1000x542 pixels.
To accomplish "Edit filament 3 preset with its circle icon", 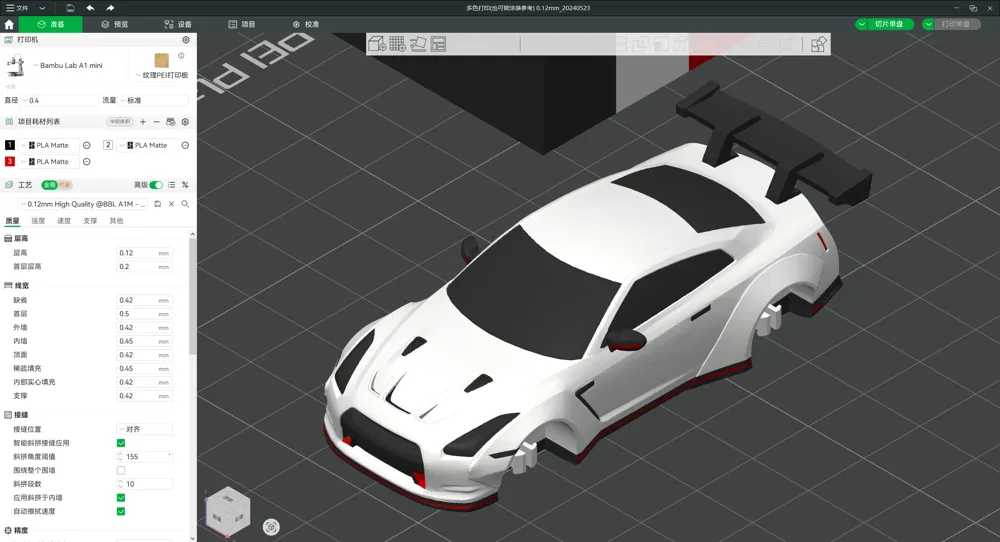I will click(87, 162).
